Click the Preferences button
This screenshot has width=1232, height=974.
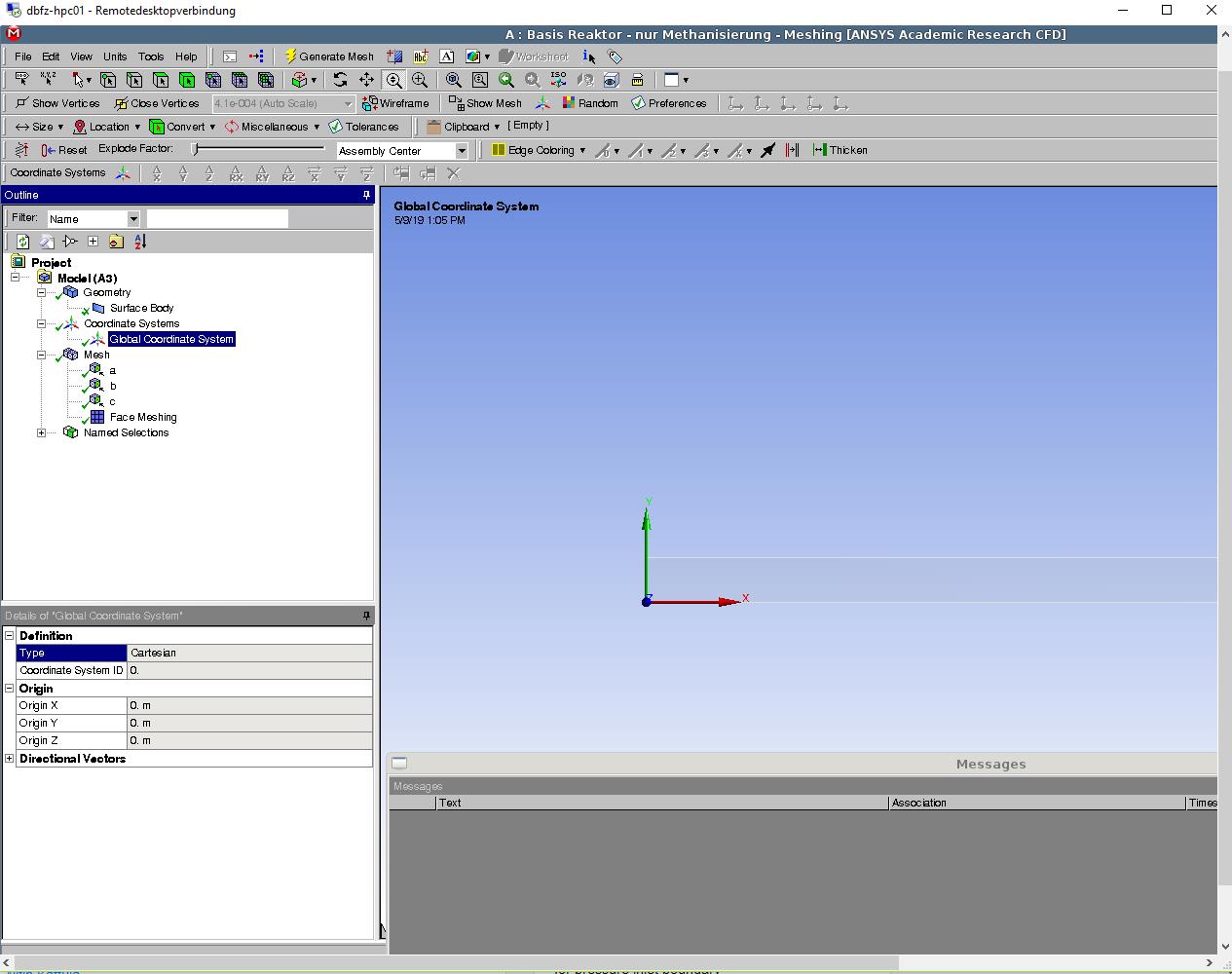click(669, 103)
